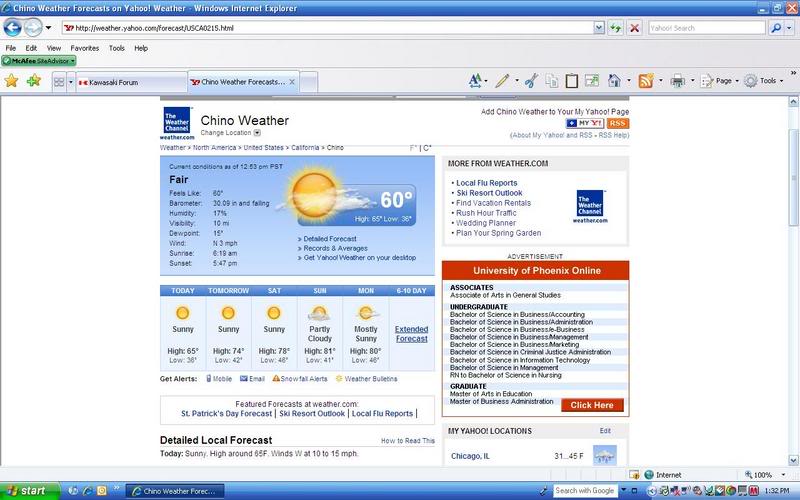
Task: Open Chicago, IL location link
Action: 470,456
